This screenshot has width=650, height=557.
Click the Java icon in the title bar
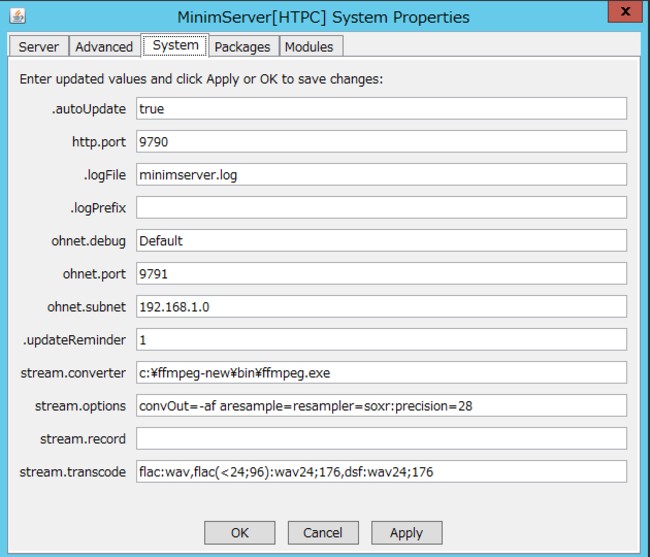tap(17, 16)
